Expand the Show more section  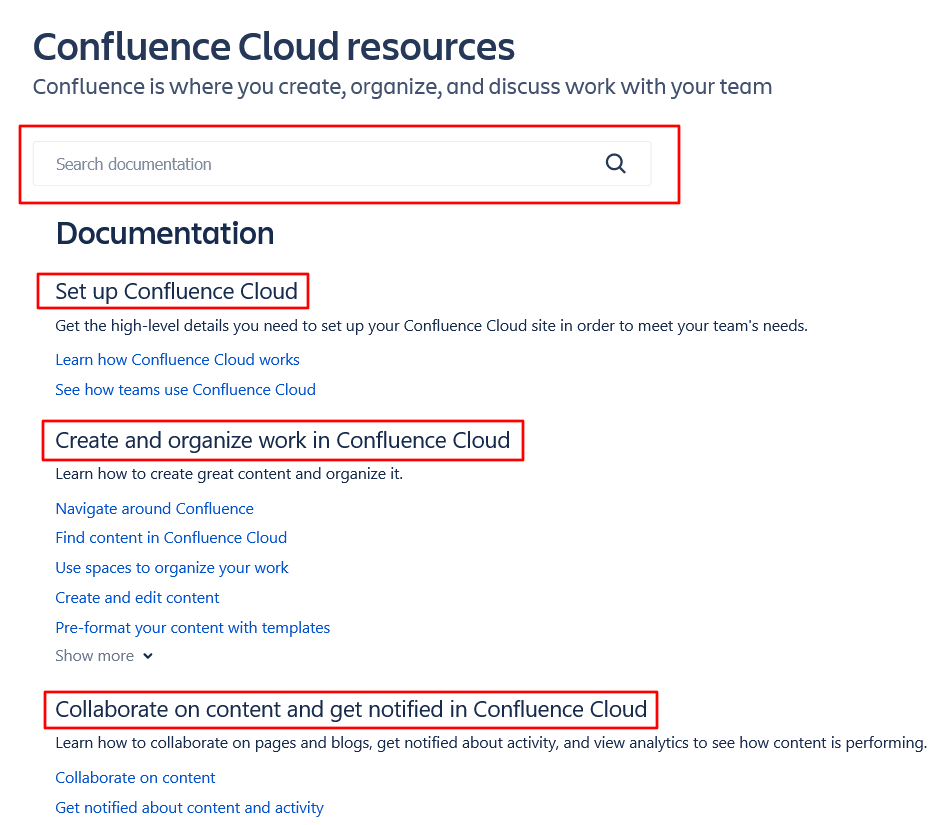tap(95, 655)
